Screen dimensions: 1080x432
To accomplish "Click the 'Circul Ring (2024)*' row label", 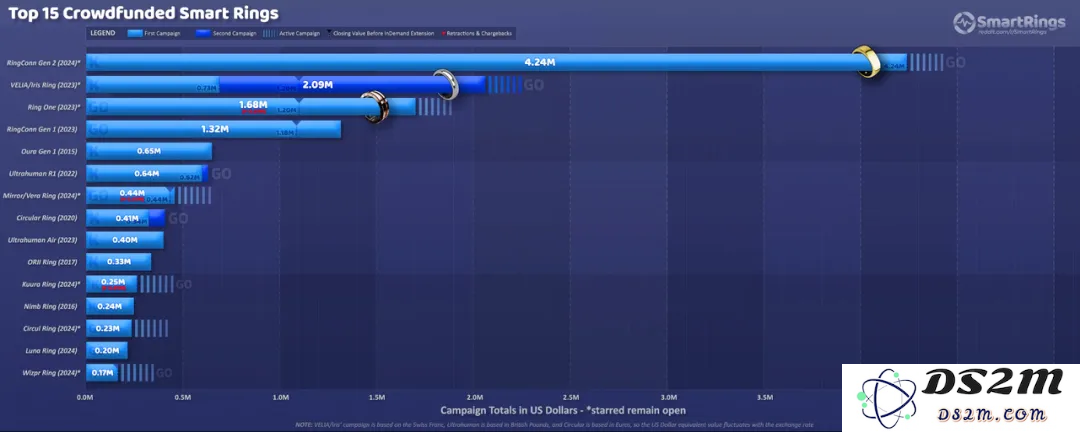I will coord(52,329).
